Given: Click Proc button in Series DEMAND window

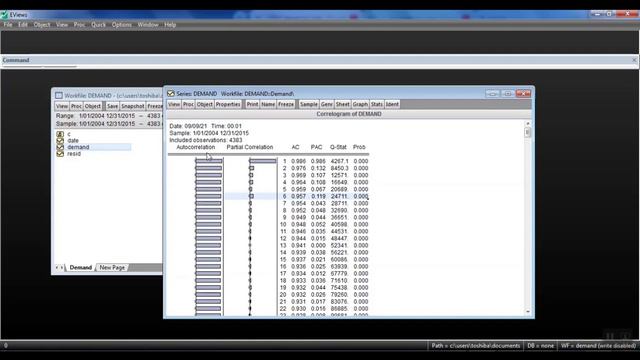Looking at the screenshot, I should 188,104.
